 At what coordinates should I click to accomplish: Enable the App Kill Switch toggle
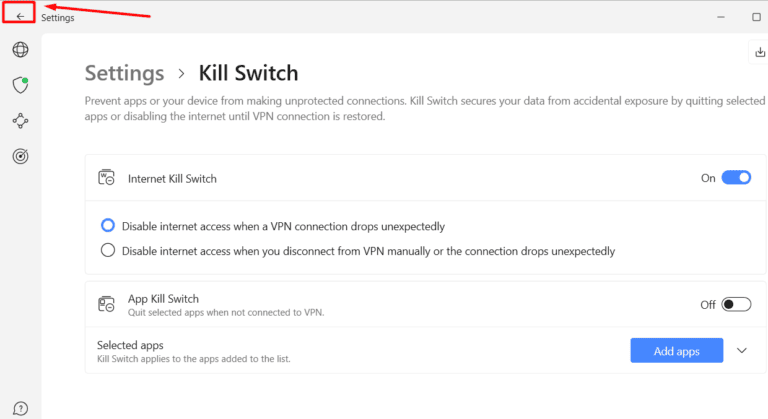pyautogui.click(x=736, y=304)
